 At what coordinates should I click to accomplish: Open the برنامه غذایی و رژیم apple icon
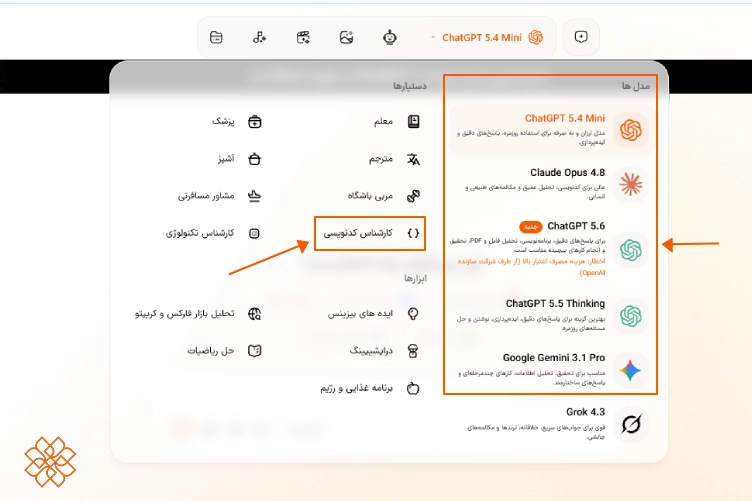413,388
